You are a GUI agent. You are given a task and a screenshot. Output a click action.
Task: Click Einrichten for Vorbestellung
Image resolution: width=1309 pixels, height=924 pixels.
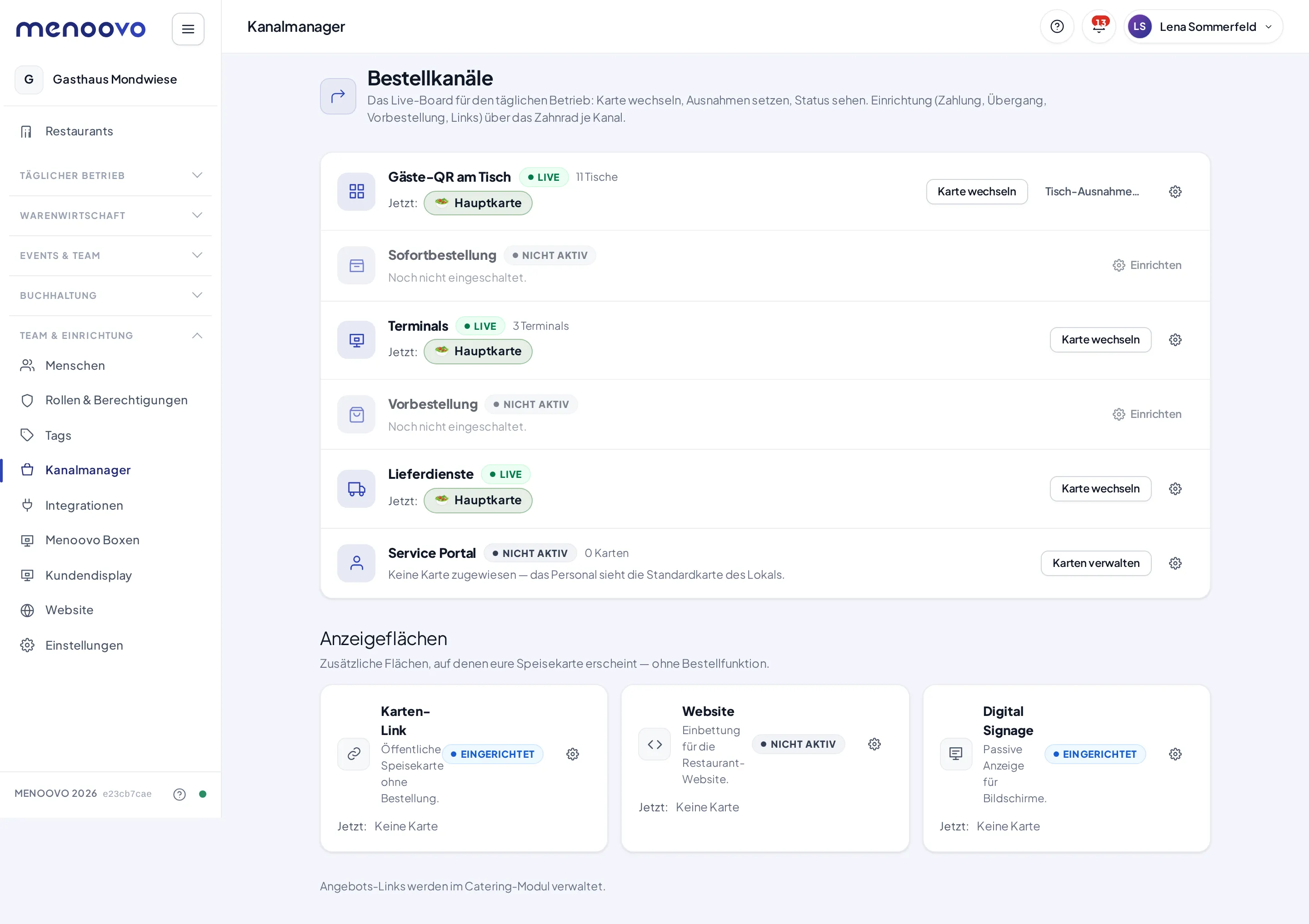[1147, 414]
